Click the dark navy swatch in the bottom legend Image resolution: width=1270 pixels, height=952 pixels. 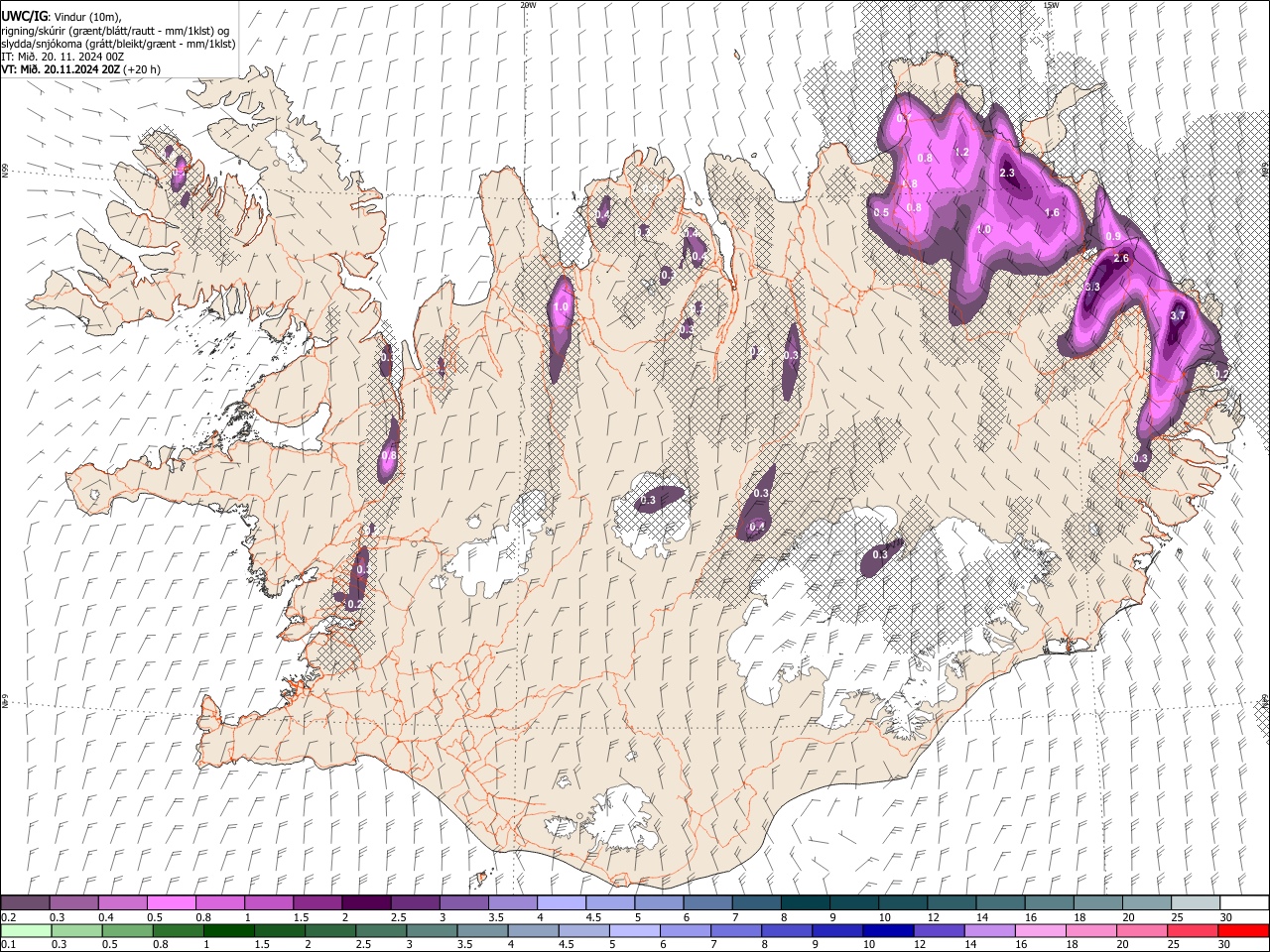point(887,930)
